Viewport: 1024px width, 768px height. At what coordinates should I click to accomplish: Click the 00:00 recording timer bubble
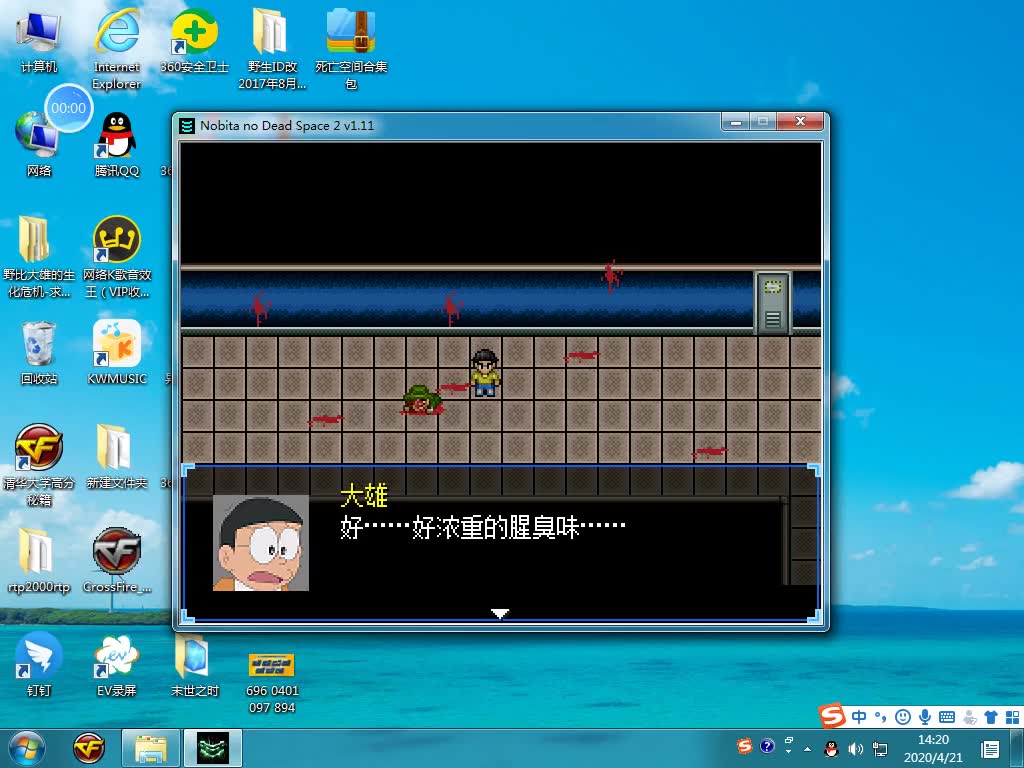69,108
